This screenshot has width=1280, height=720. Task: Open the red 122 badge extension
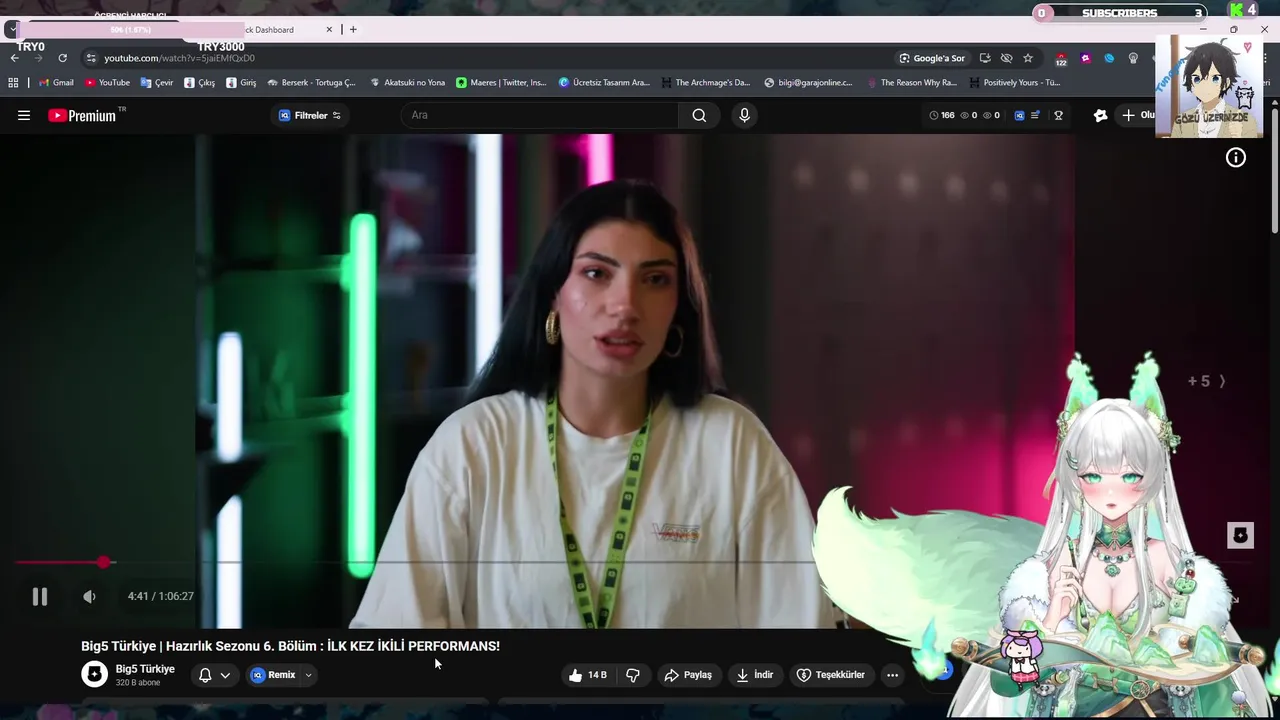pos(1061,59)
